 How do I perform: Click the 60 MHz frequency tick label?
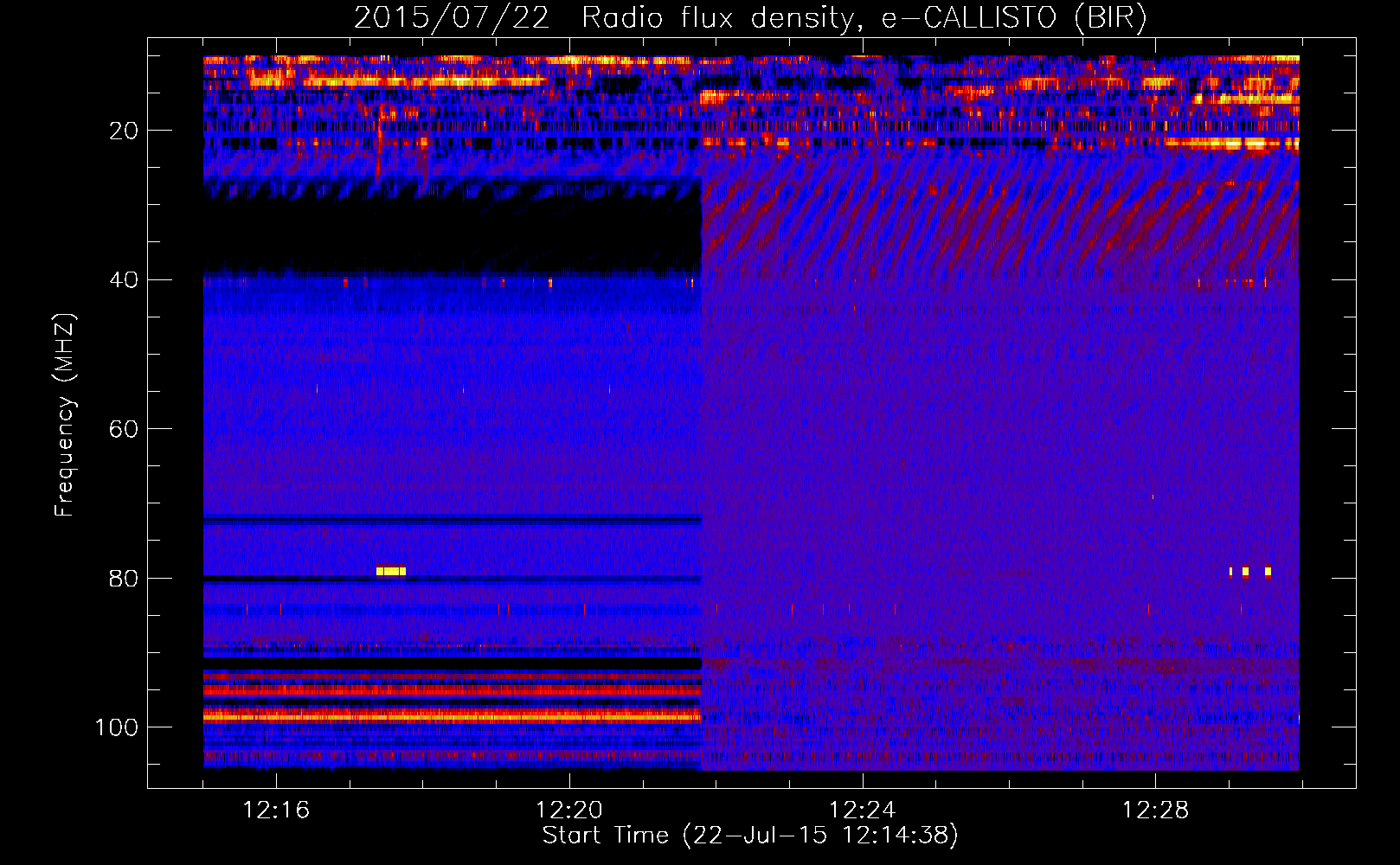pos(125,429)
